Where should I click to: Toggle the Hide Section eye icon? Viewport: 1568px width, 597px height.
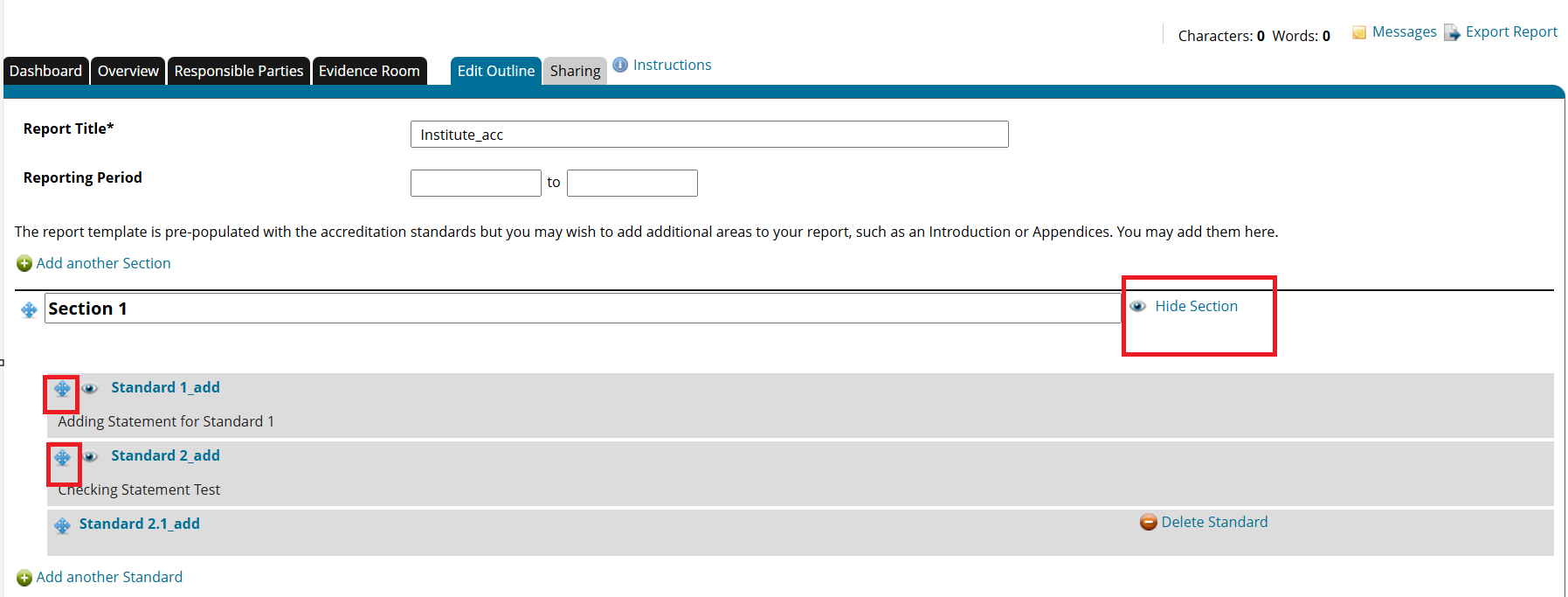(x=1137, y=306)
